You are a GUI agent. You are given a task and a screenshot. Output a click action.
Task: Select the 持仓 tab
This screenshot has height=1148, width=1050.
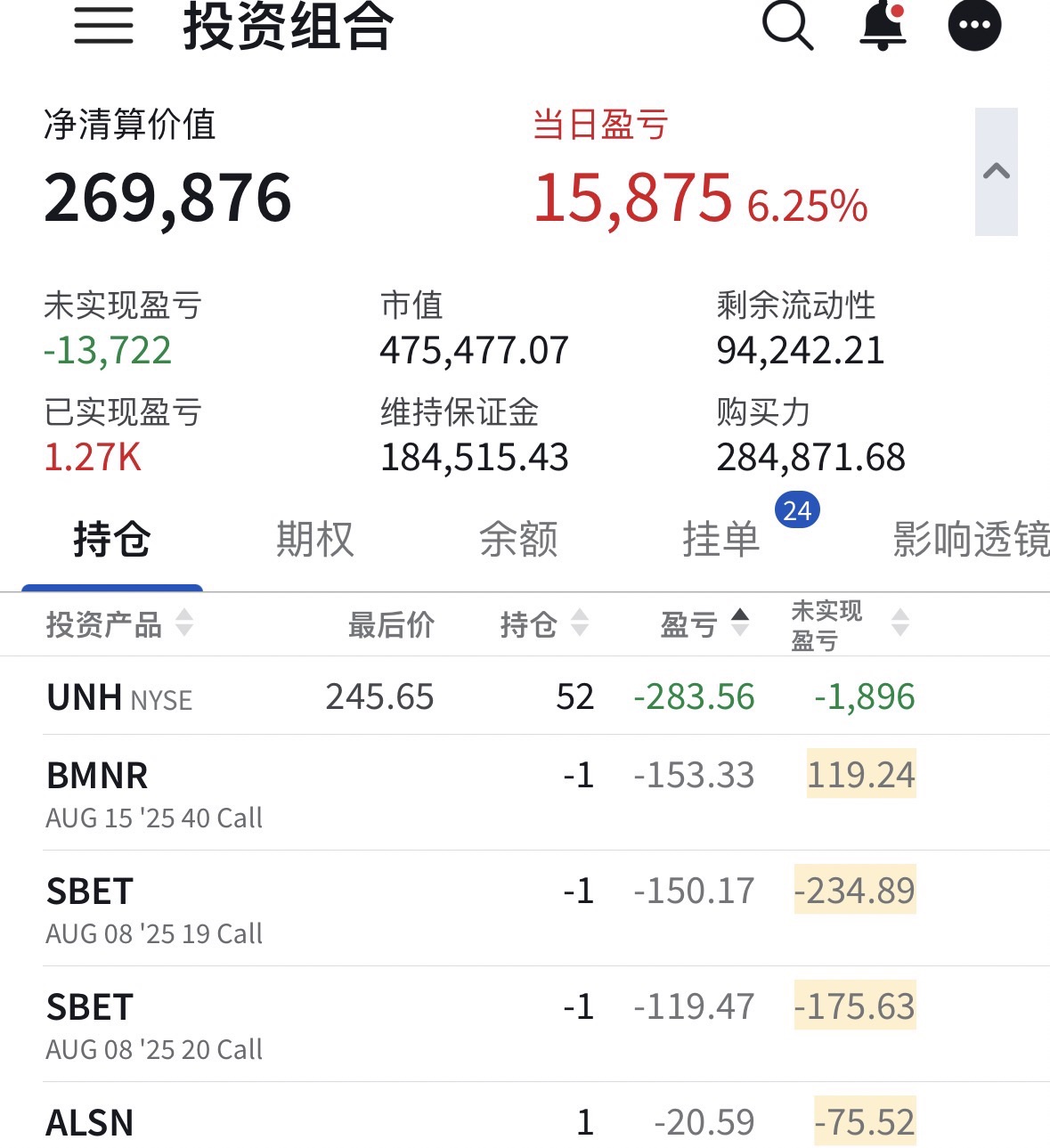[x=112, y=540]
